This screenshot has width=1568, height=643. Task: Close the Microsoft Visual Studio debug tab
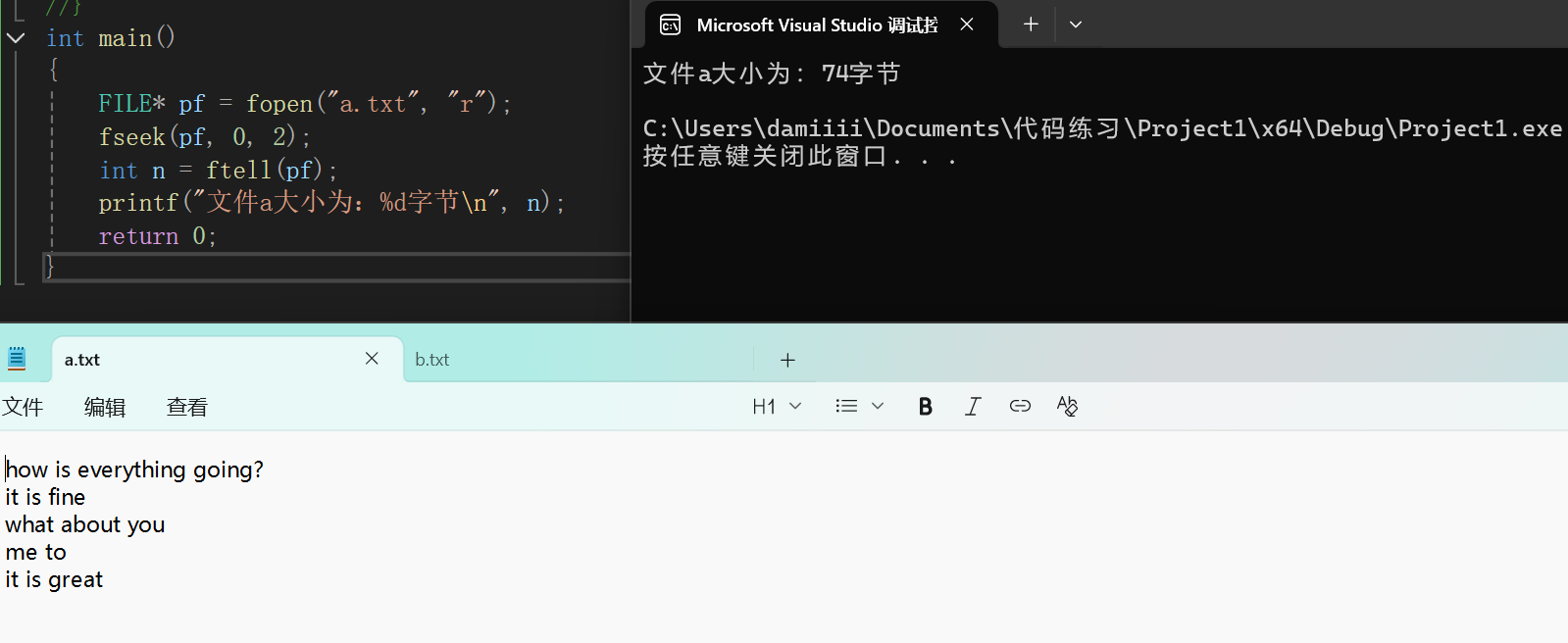pyautogui.click(x=967, y=25)
